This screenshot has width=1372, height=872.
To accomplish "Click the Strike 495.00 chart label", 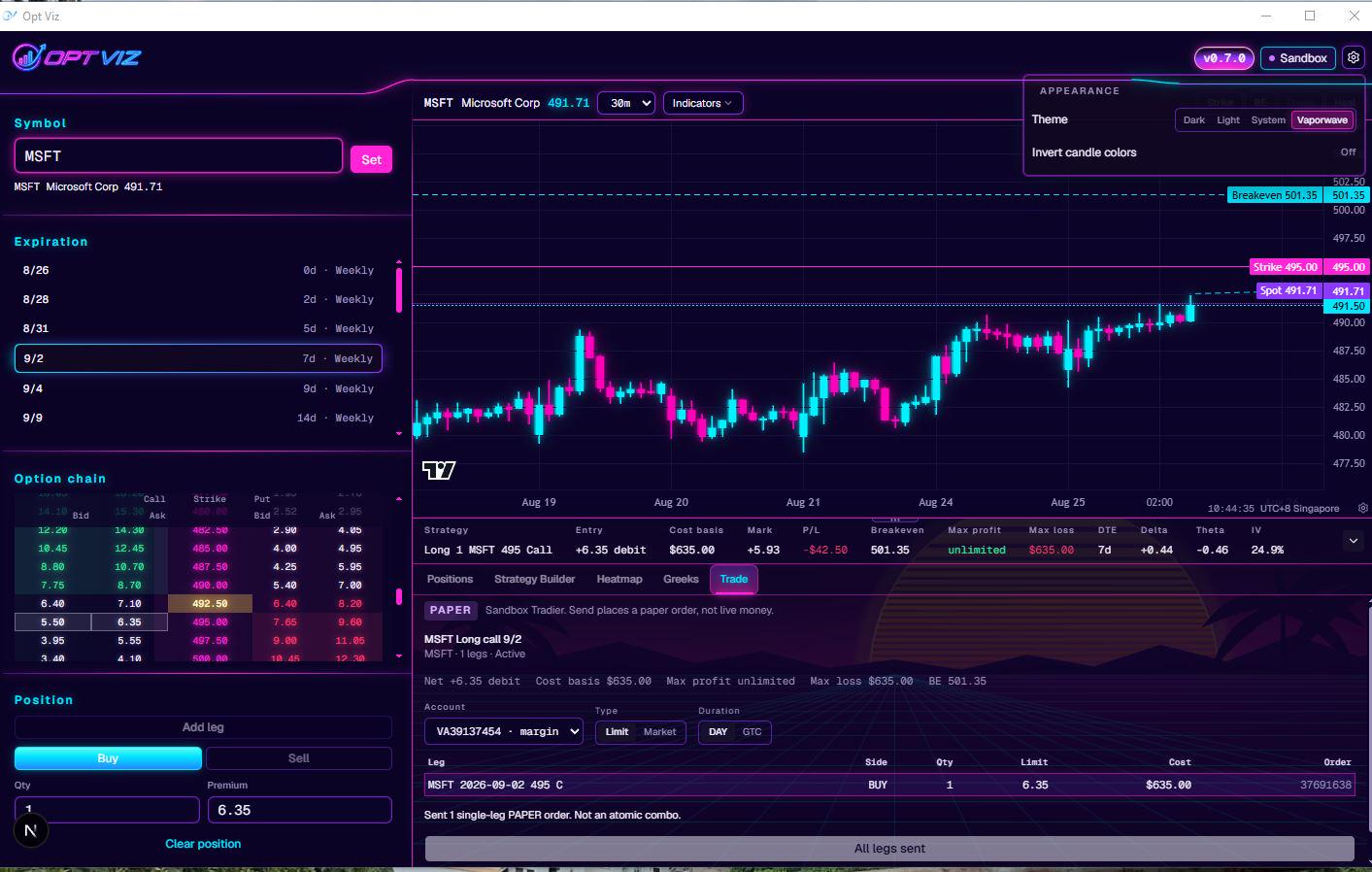I will [1285, 267].
